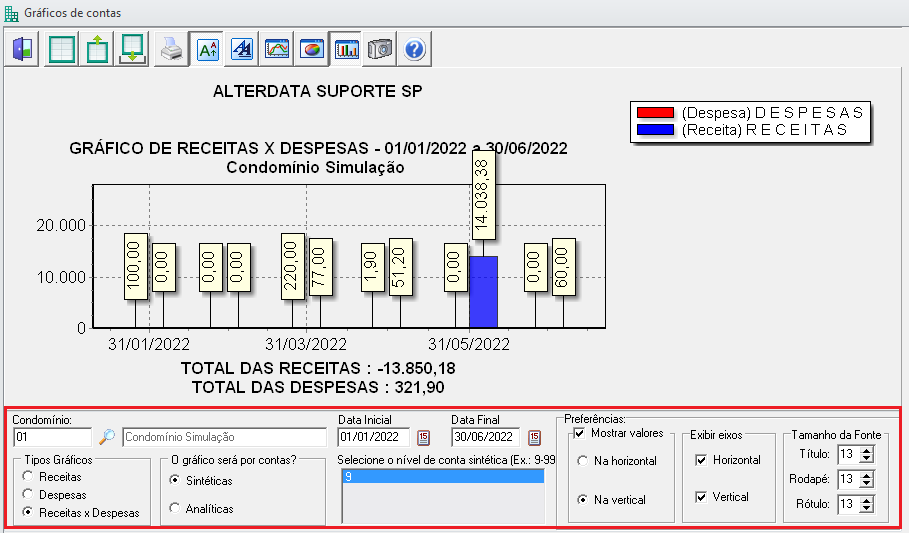Click the 77,00 value label
The height and width of the screenshot is (533, 909).
(321, 267)
